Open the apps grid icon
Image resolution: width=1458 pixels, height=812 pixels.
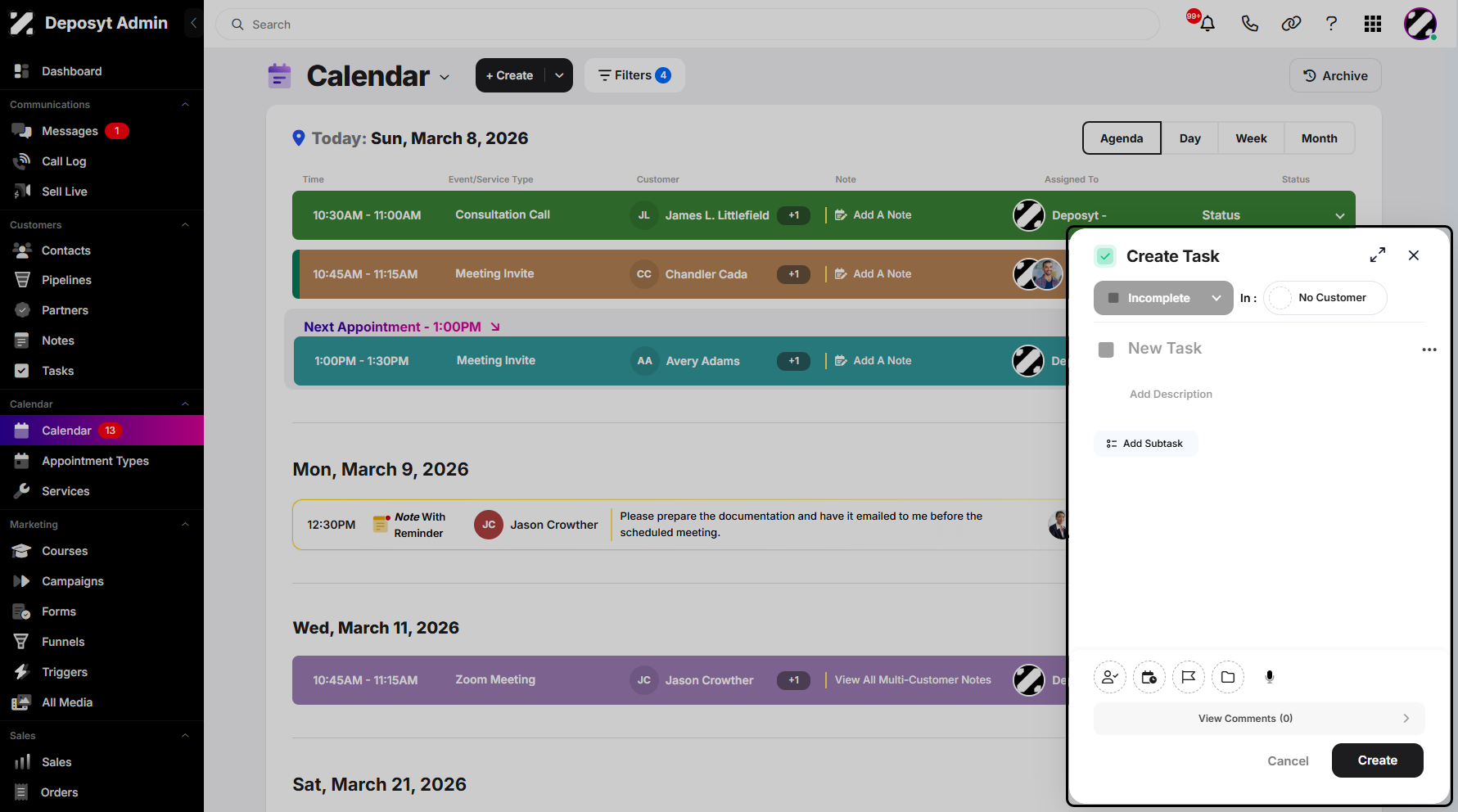[x=1373, y=24]
